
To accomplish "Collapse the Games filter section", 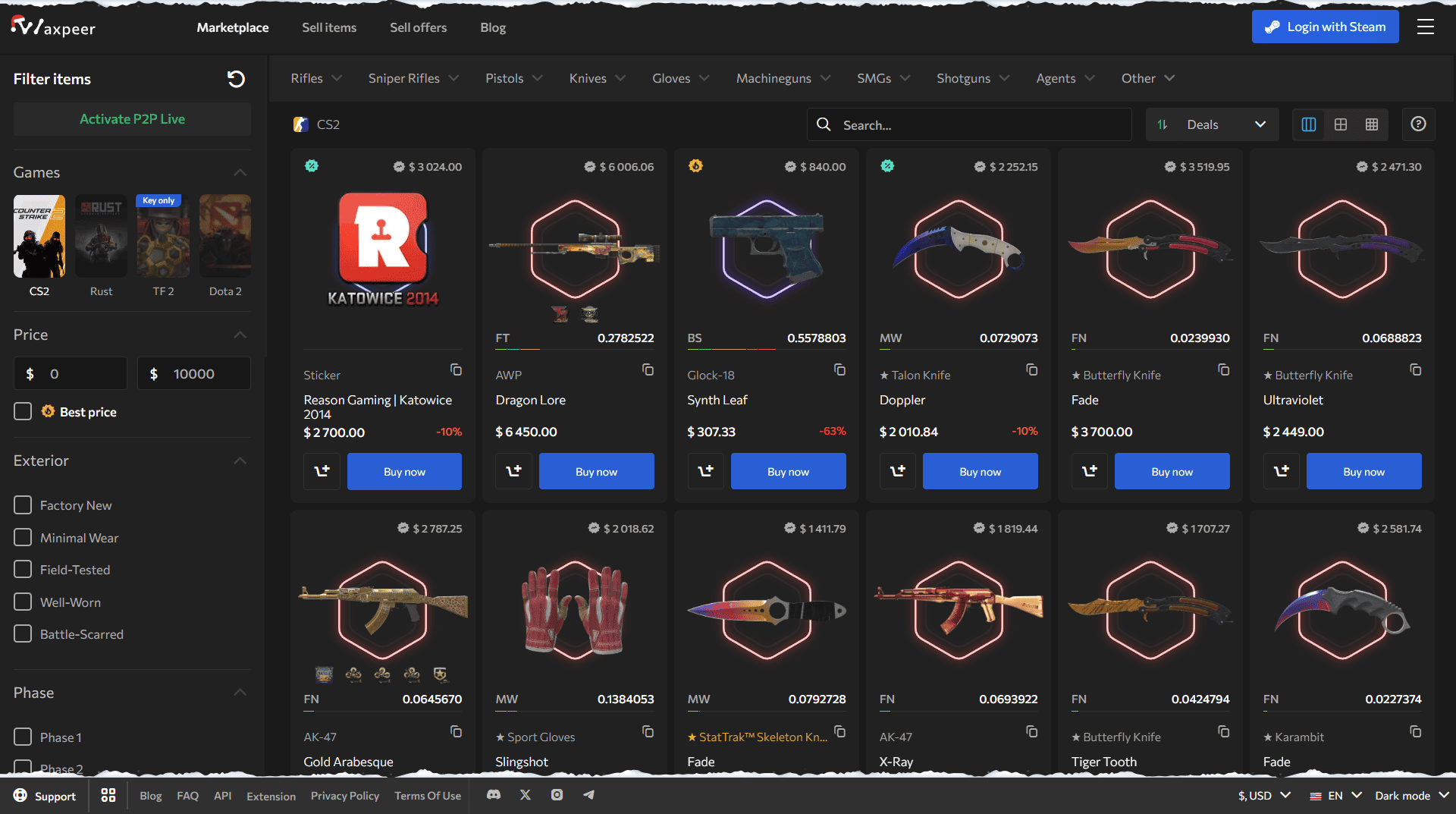I will click(240, 173).
